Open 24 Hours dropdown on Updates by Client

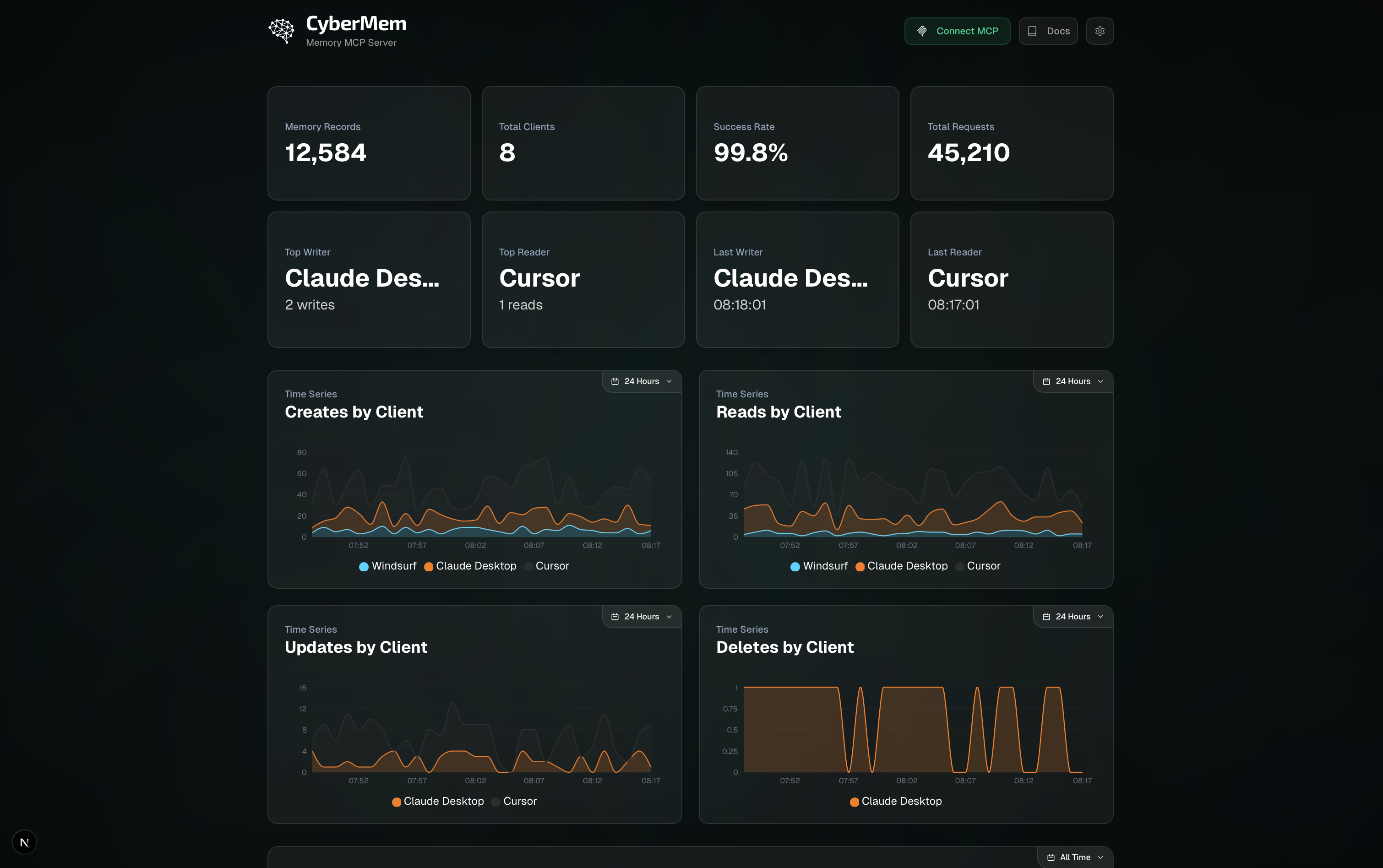coord(641,617)
